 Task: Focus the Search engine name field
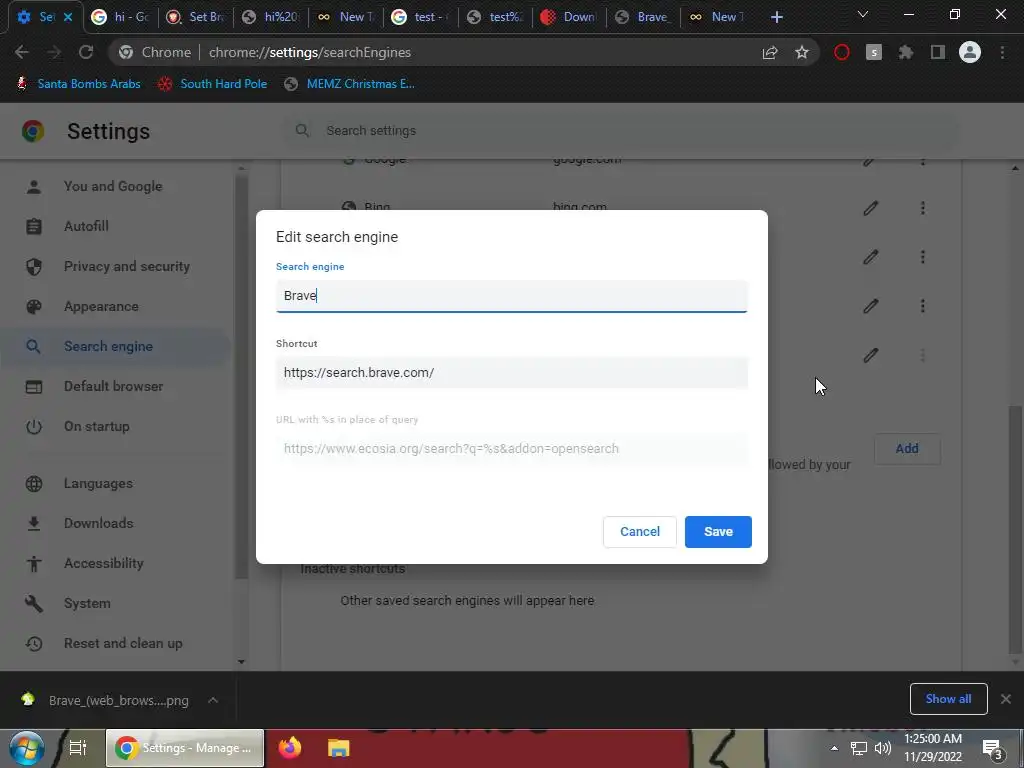(511, 296)
